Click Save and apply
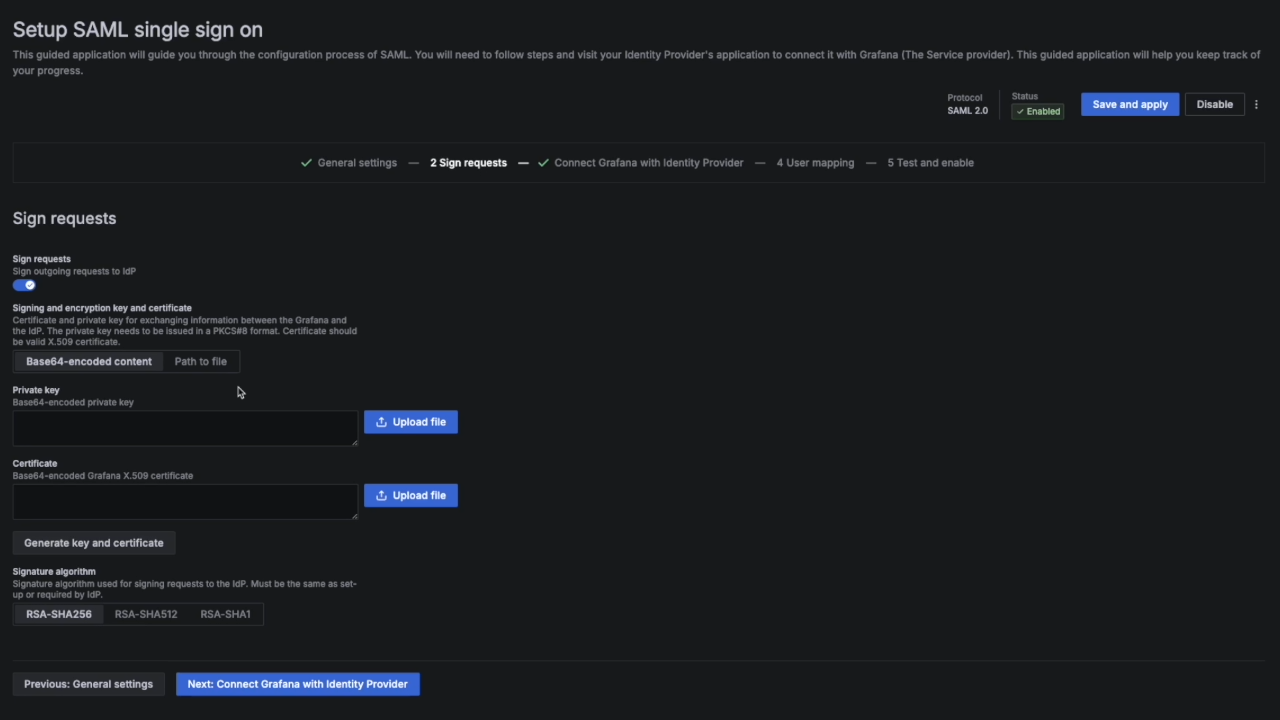The image size is (1280, 720). pos(1130,104)
